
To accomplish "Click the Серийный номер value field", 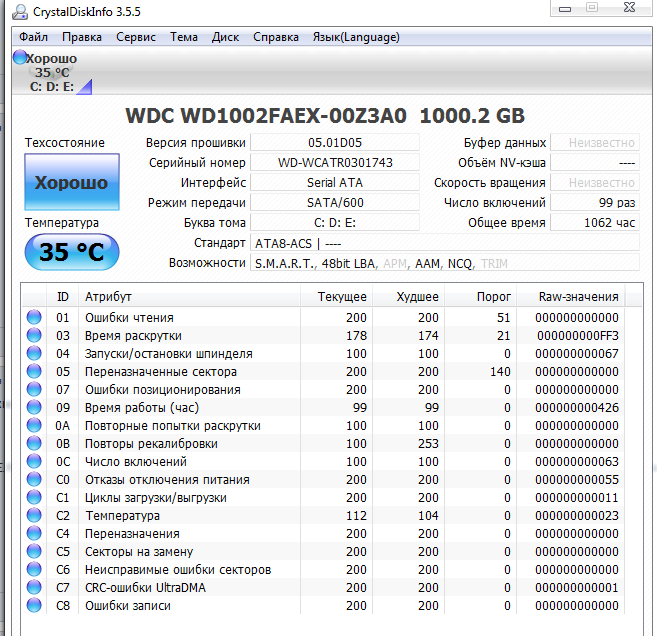I will (335, 163).
